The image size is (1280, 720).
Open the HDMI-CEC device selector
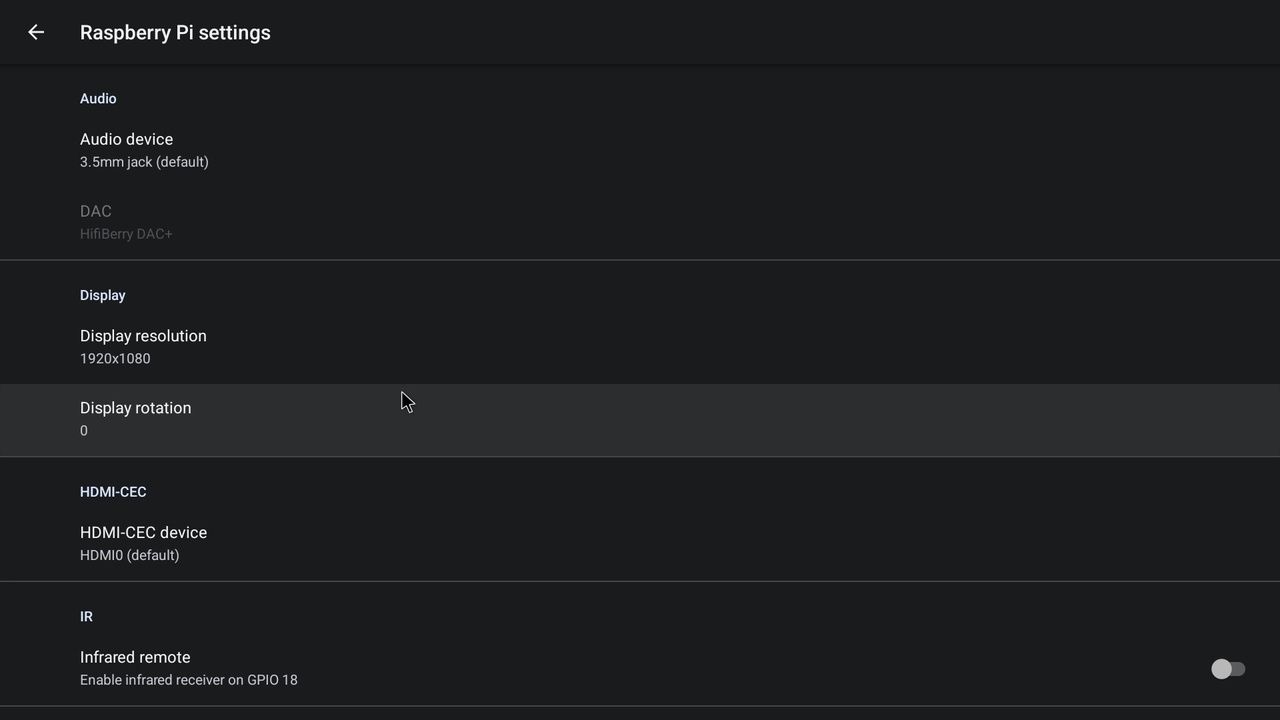click(143, 533)
